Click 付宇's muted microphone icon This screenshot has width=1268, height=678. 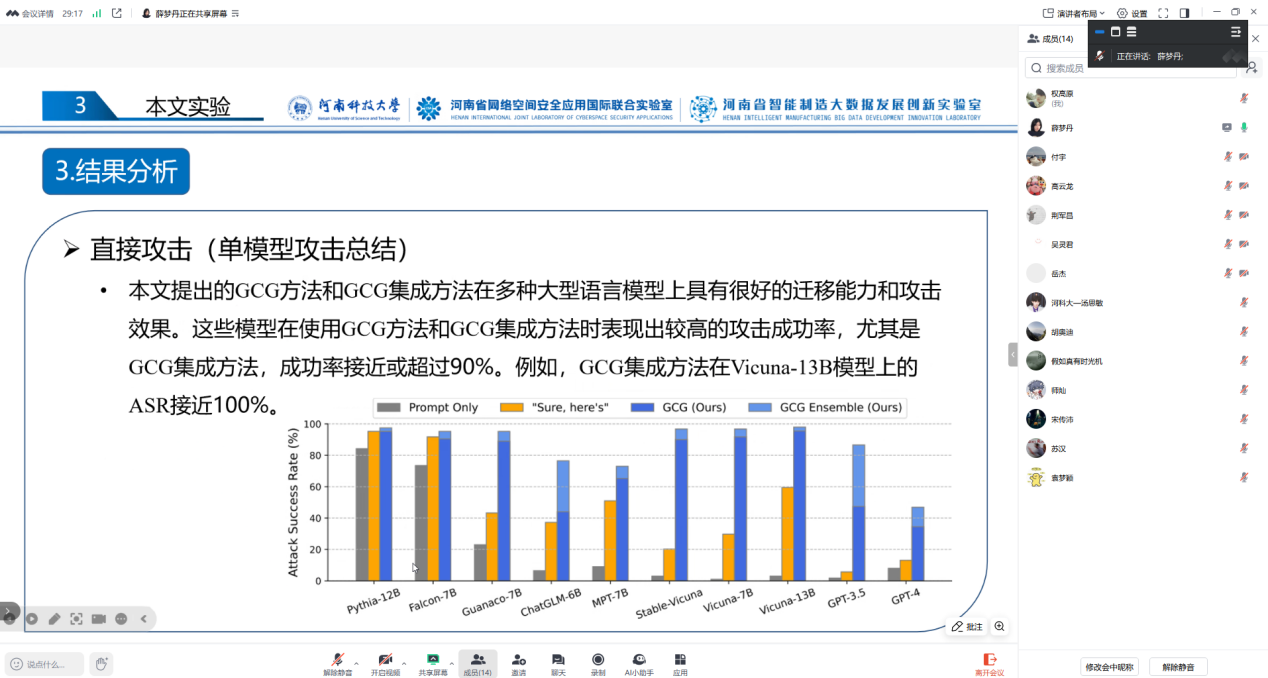click(1228, 157)
